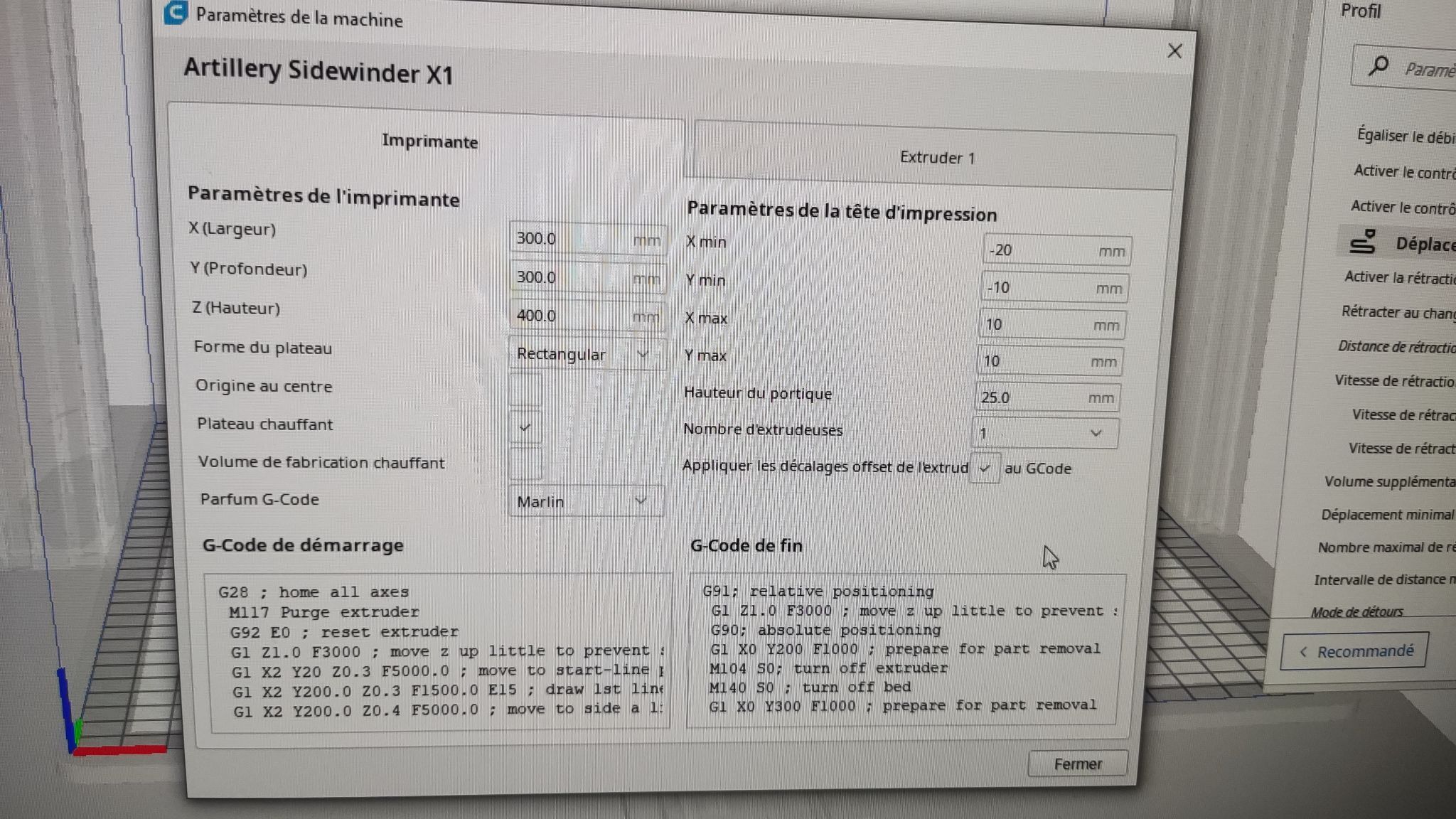Click the Déplacement section icon
The height and width of the screenshot is (819, 1456).
pyautogui.click(x=1363, y=242)
